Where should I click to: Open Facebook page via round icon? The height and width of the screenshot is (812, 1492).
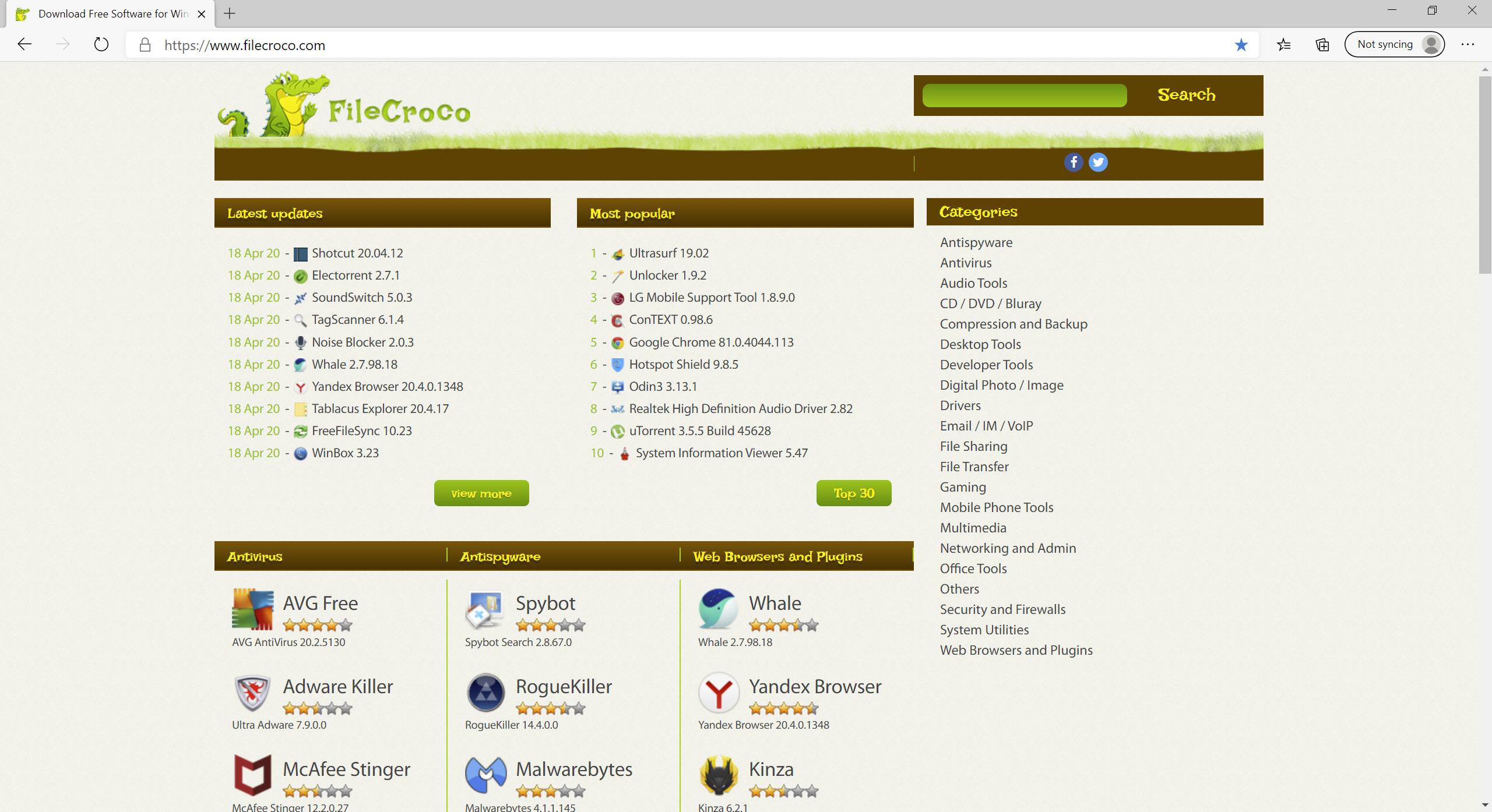(1074, 162)
